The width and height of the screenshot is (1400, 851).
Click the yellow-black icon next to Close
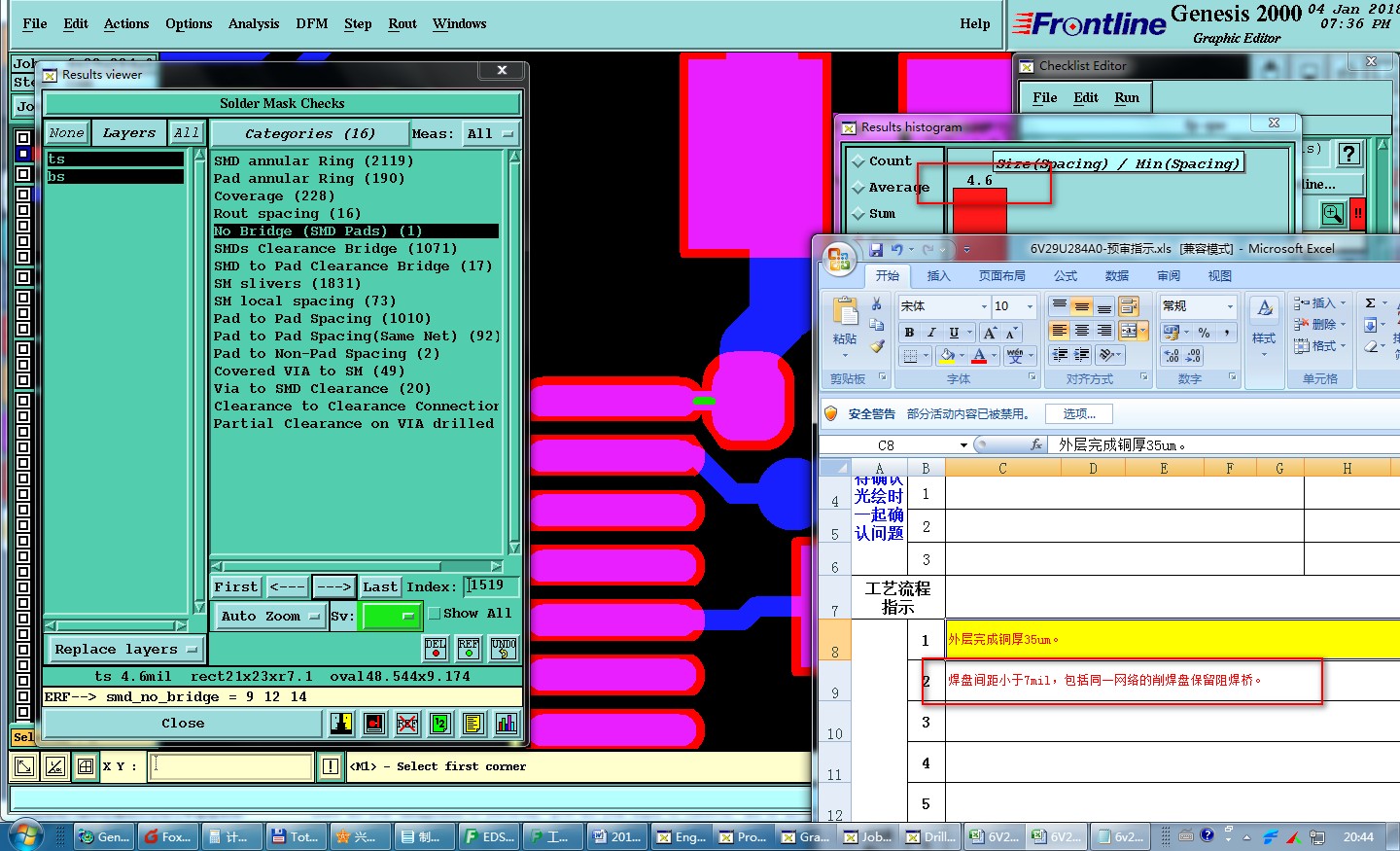(341, 723)
